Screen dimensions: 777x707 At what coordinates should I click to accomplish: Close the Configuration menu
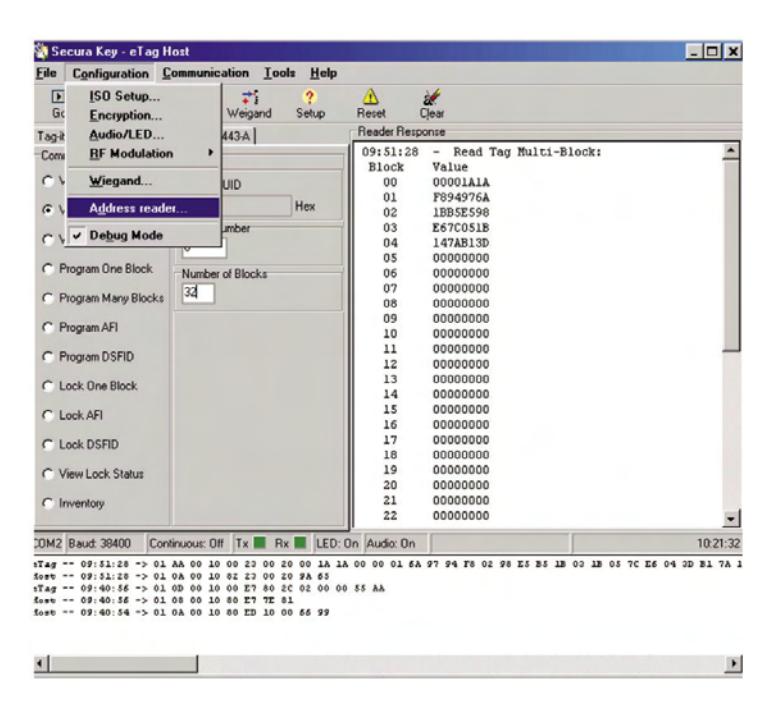[111, 73]
